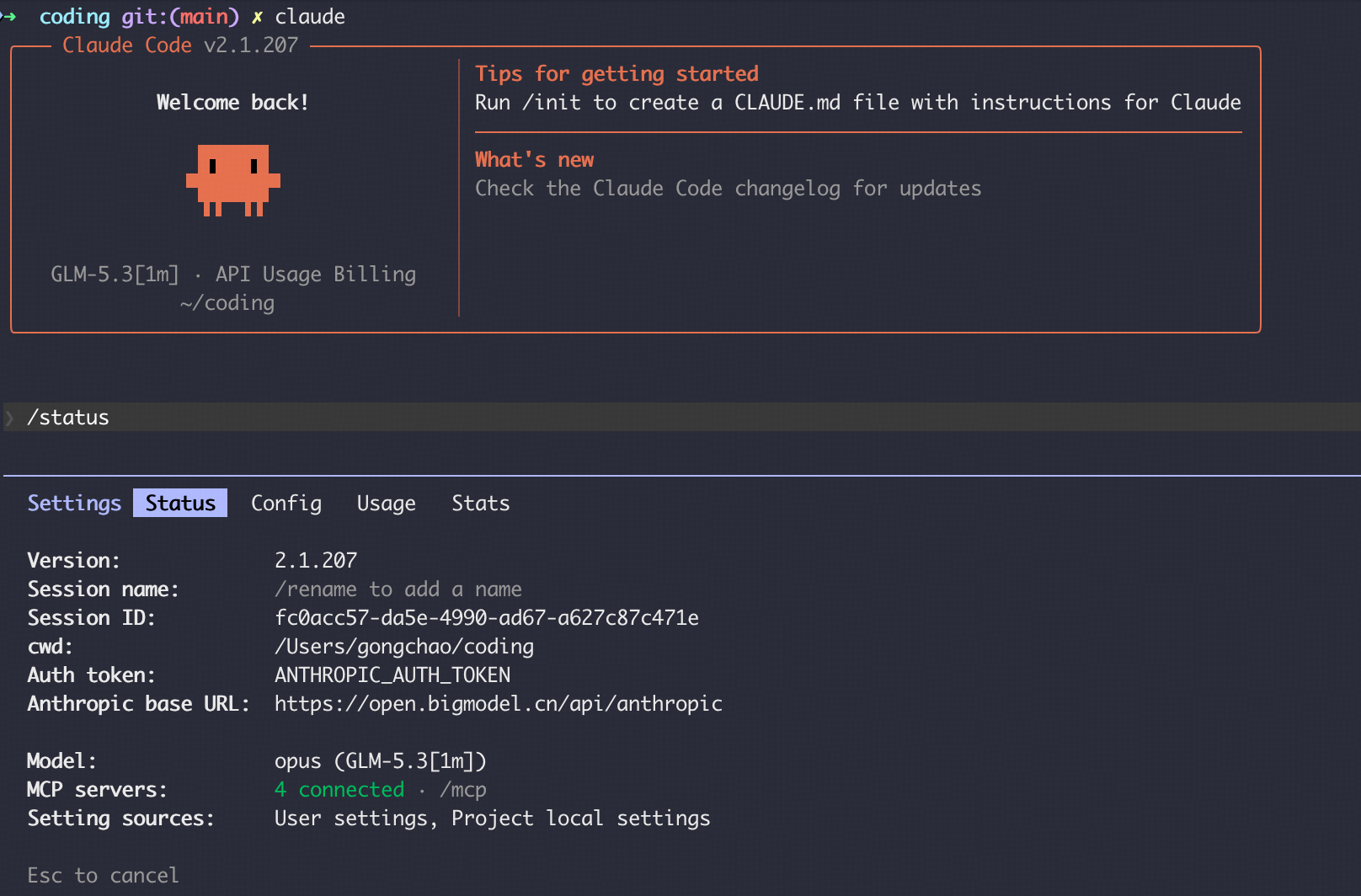Click the yellow ✗ git dirty marker
The height and width of the screenshot is (896, 1361).
click(x=258, y=17)
